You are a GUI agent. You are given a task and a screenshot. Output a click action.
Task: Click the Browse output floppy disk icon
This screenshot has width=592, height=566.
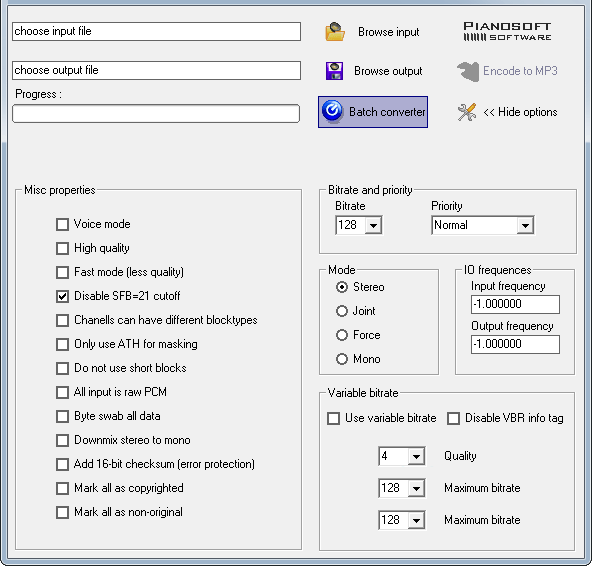[x=335, y=71]
